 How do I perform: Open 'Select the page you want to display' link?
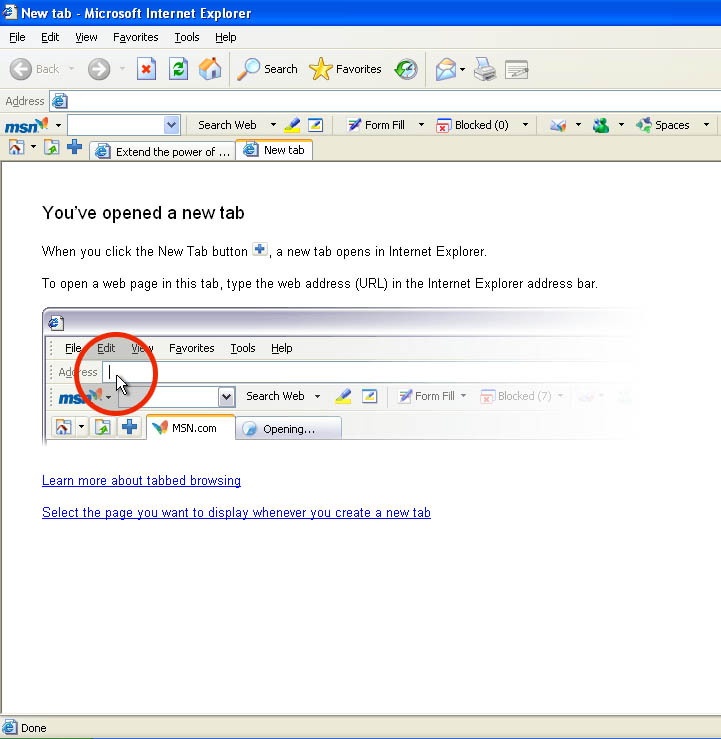tap(236, 512)
